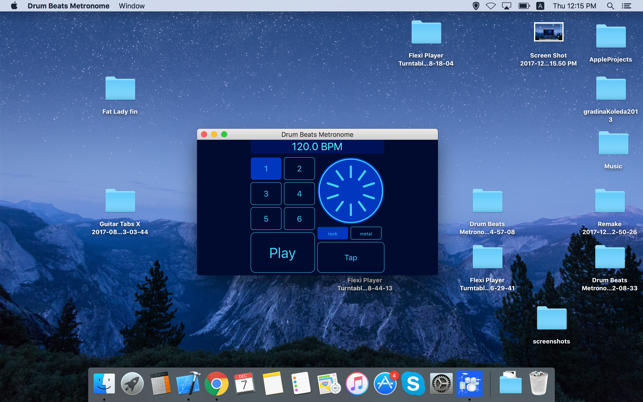Click the 120.0 BPM display
643x402 pixels.
317,147
